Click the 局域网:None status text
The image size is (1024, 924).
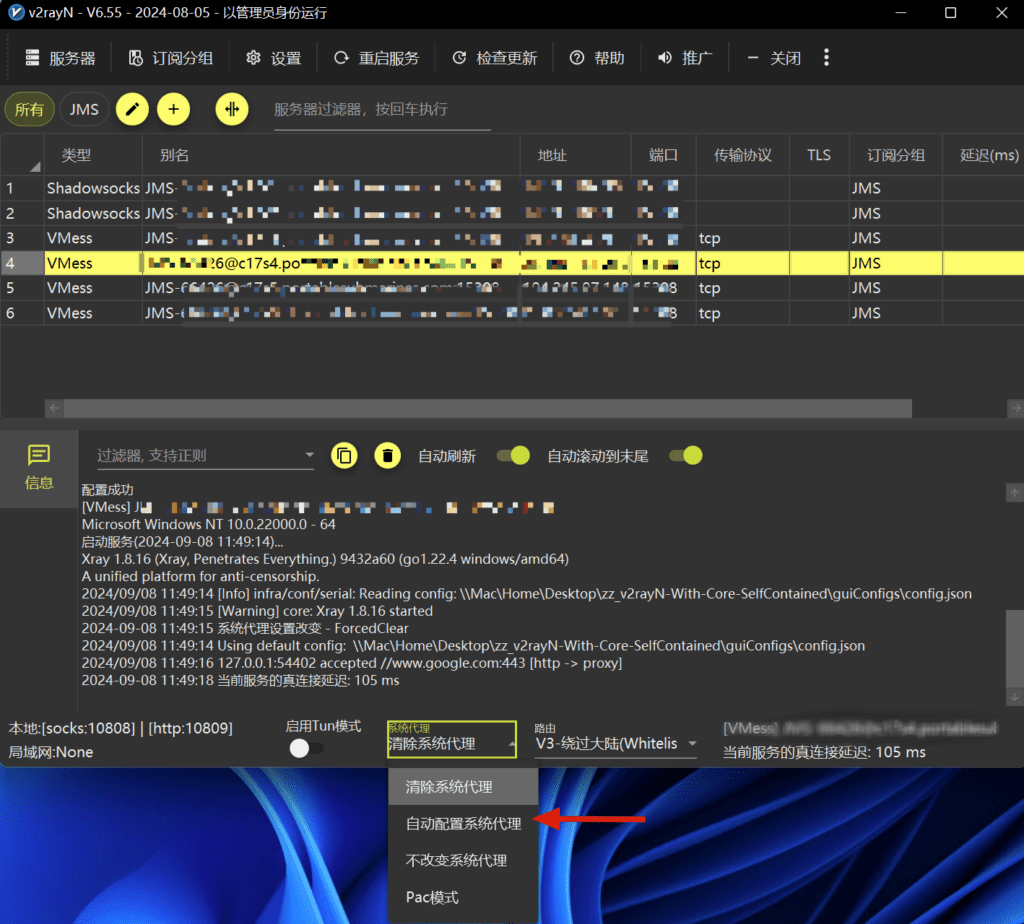coord(51,752)
